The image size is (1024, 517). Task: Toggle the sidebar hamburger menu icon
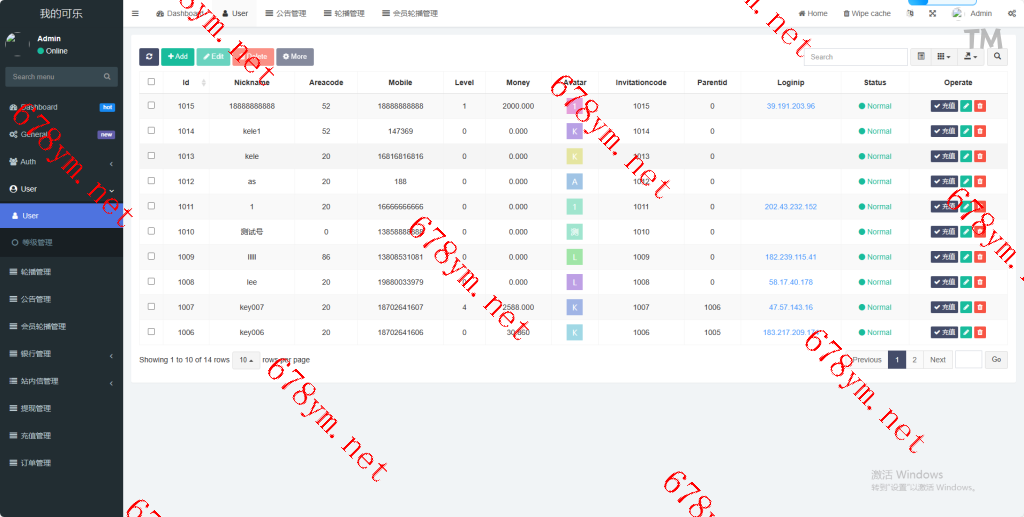[135, 14]
